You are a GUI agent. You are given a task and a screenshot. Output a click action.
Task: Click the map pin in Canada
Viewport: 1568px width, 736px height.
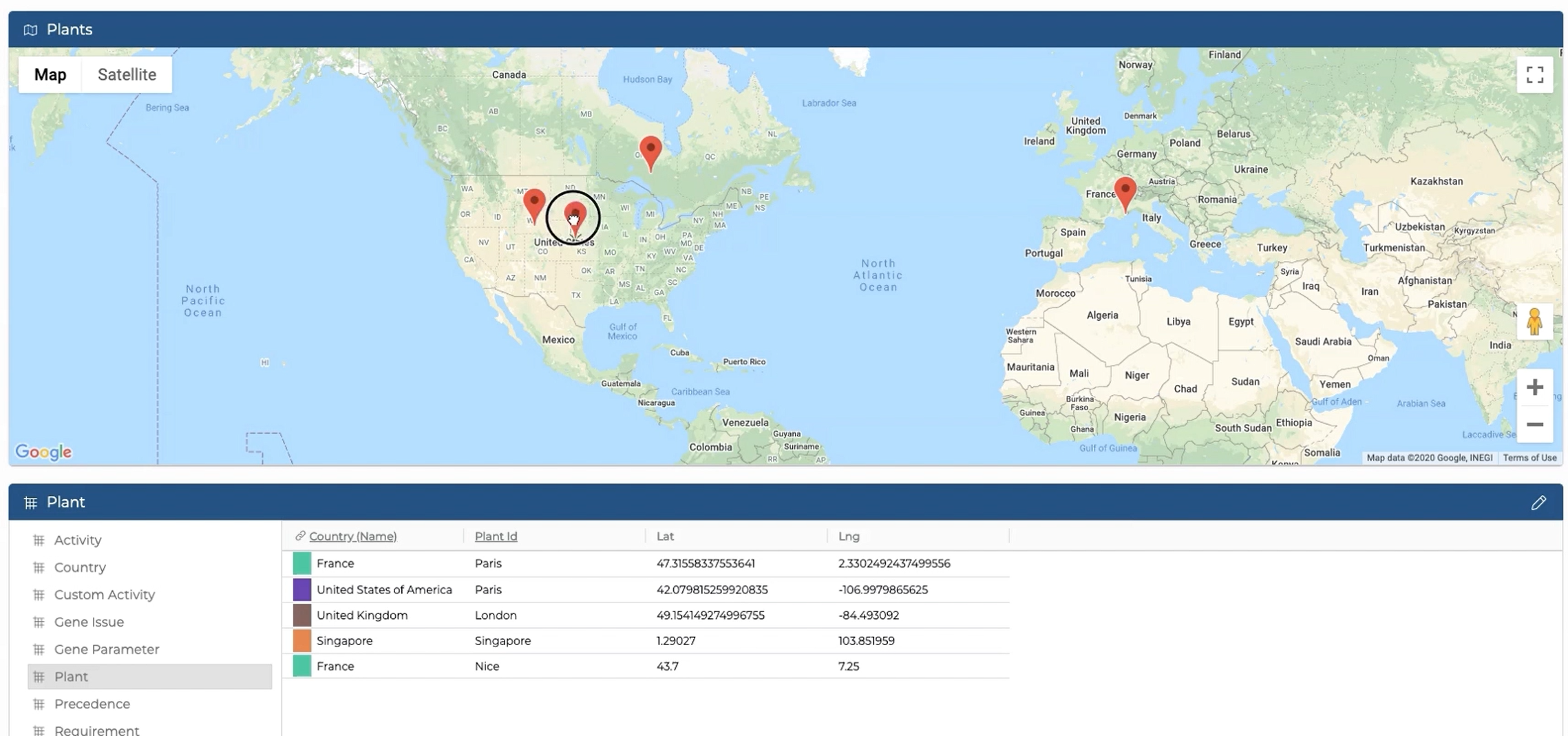point(650,153)
